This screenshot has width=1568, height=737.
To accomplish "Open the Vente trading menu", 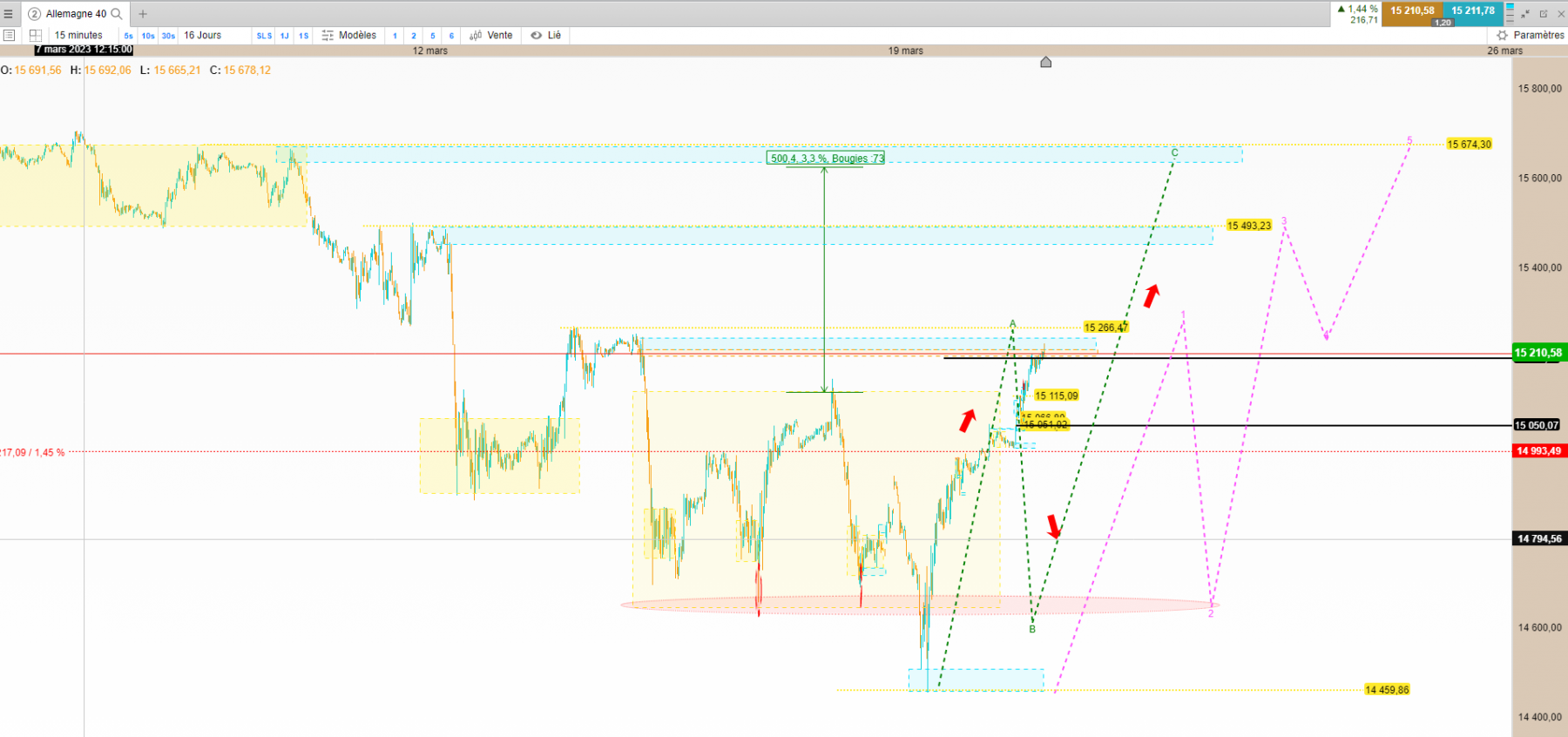I will [491, 36].
